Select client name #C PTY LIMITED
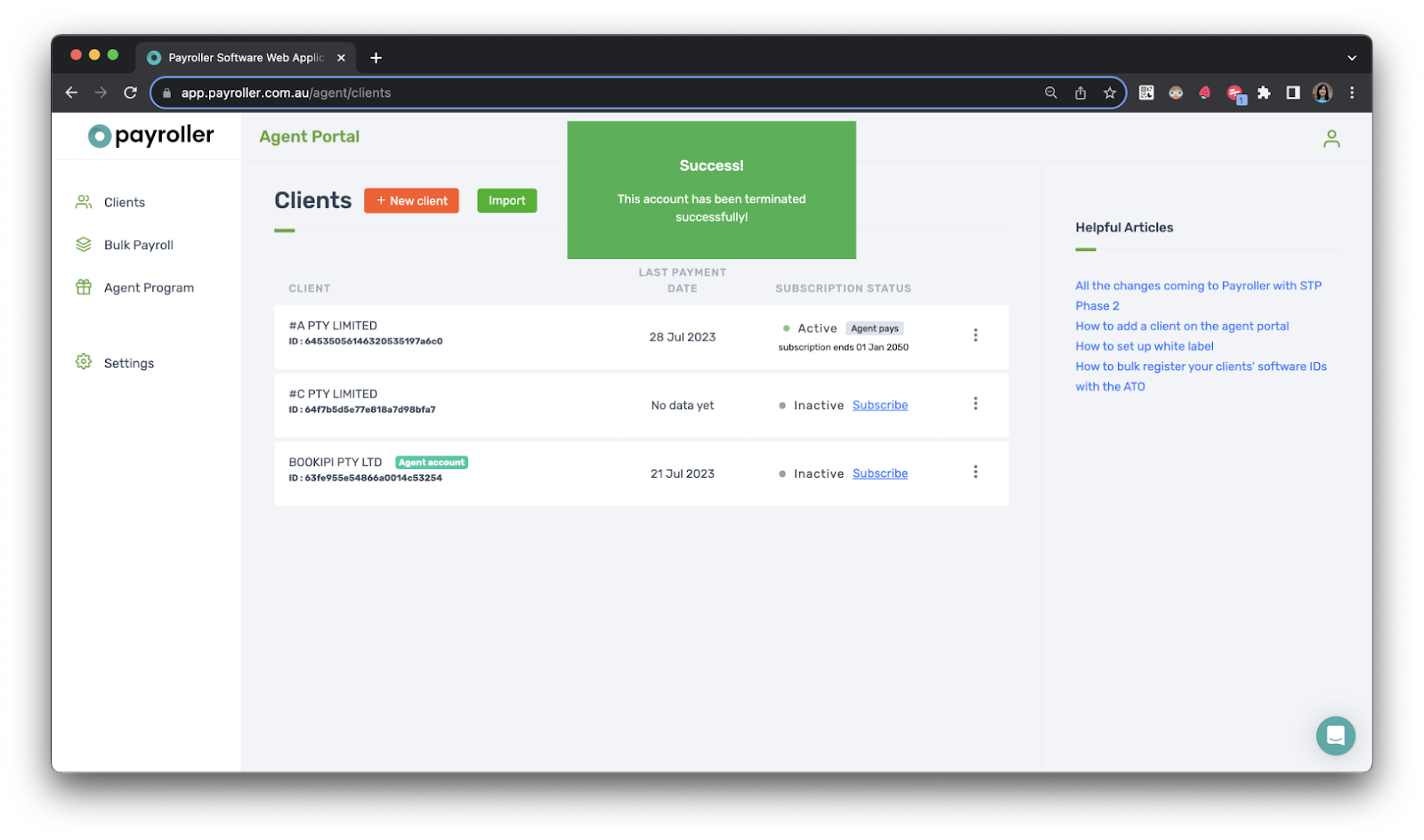Screen dimensions: 1424x840 point(333,394)
